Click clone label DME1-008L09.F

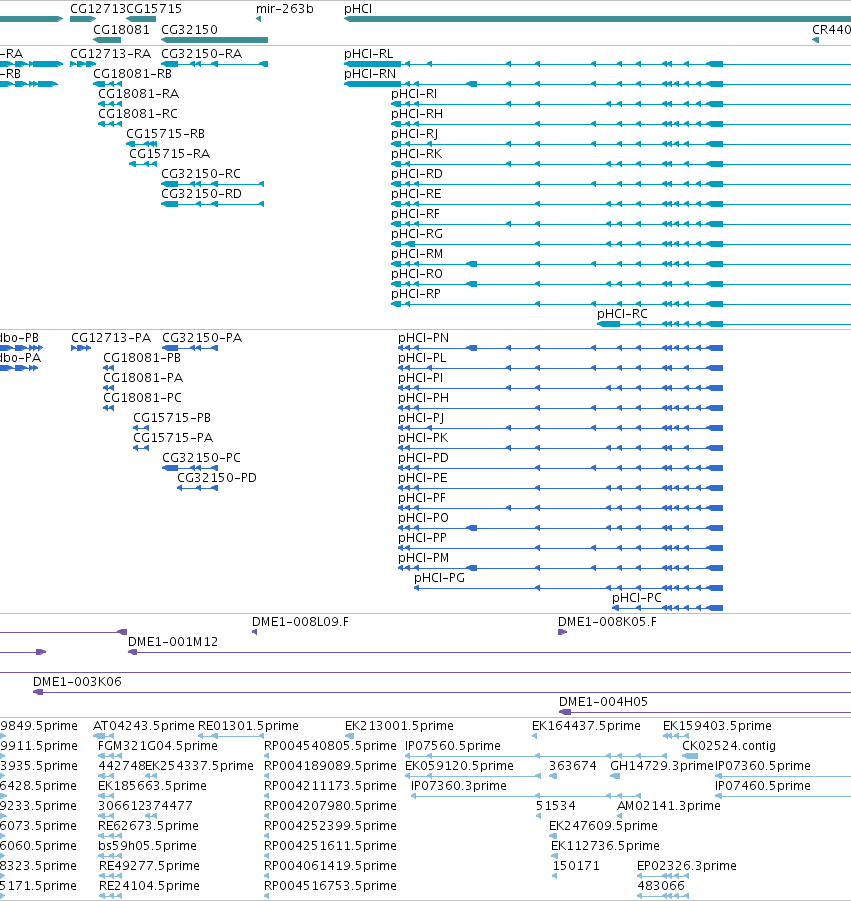tap(301, 622)
